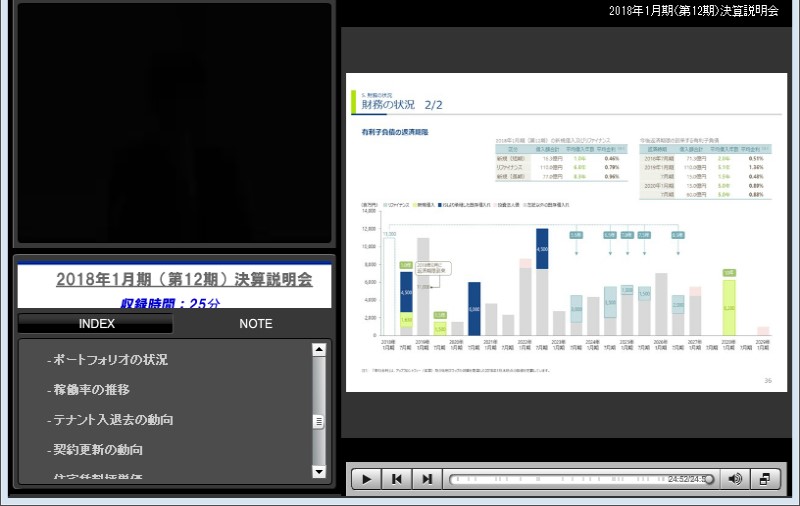Click the playback seek bar
Screen dimensions: 800x506
[x=582, y=479]
